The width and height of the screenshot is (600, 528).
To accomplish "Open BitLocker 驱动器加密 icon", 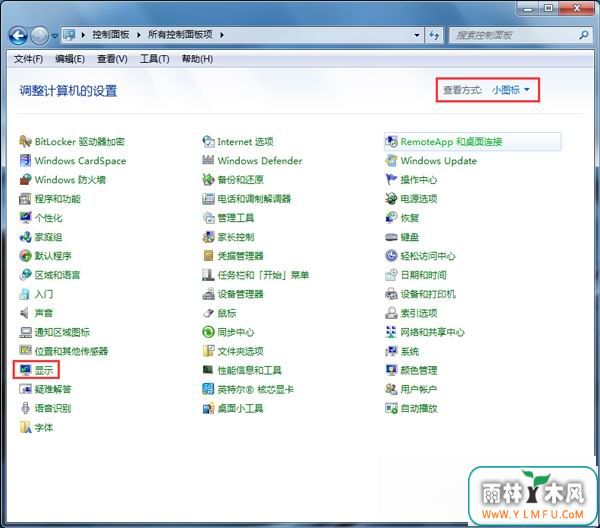I will 25,142.
